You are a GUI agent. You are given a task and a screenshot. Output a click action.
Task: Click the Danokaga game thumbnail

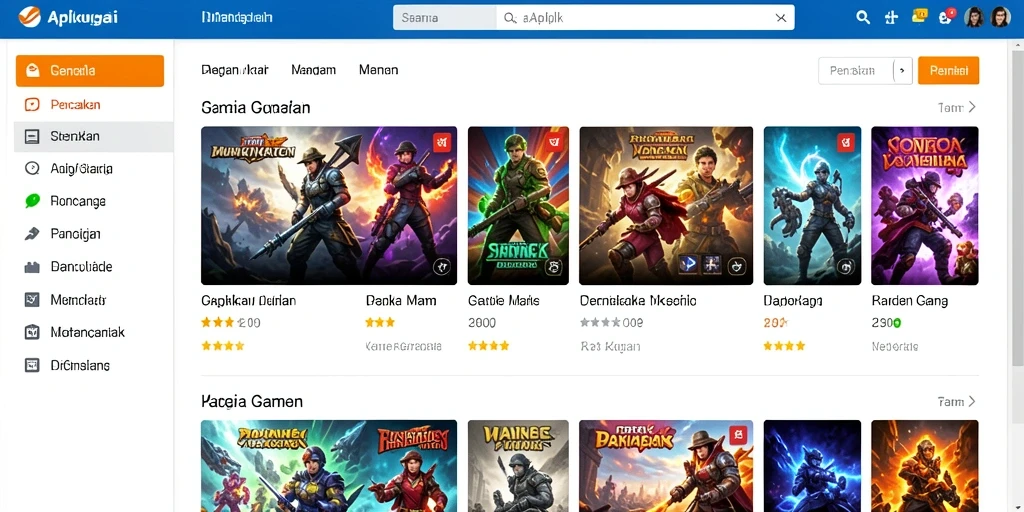812,206
